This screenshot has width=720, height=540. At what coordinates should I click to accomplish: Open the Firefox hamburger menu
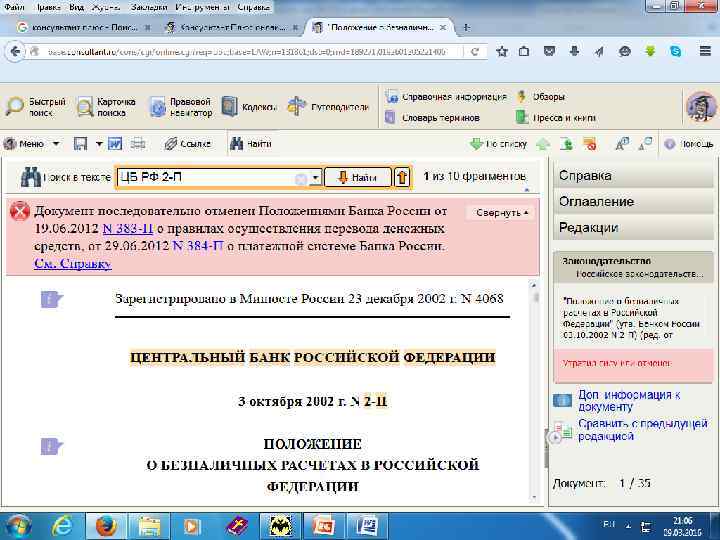[x=705, y=51]
